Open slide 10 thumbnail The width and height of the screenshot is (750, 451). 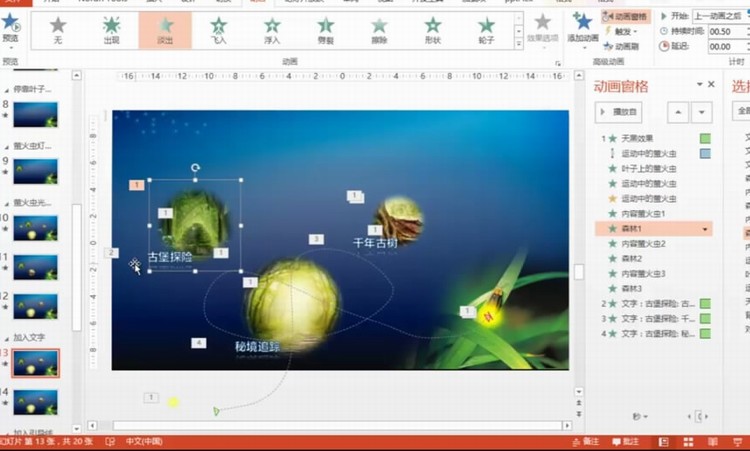point(35,228)
